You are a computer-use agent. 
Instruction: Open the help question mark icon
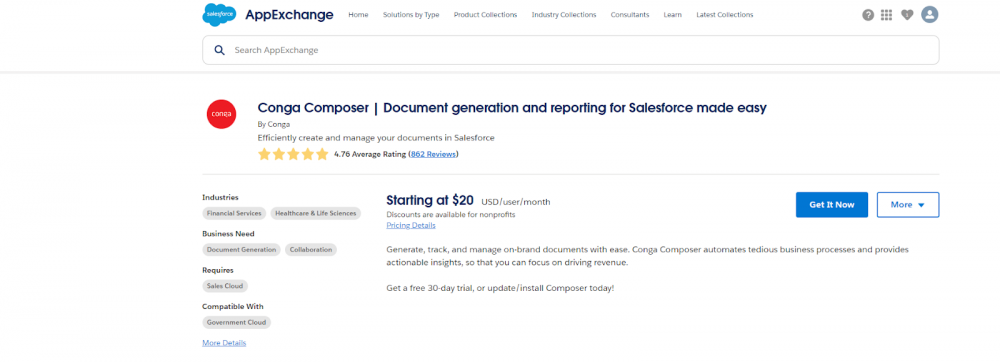(868, 15)
